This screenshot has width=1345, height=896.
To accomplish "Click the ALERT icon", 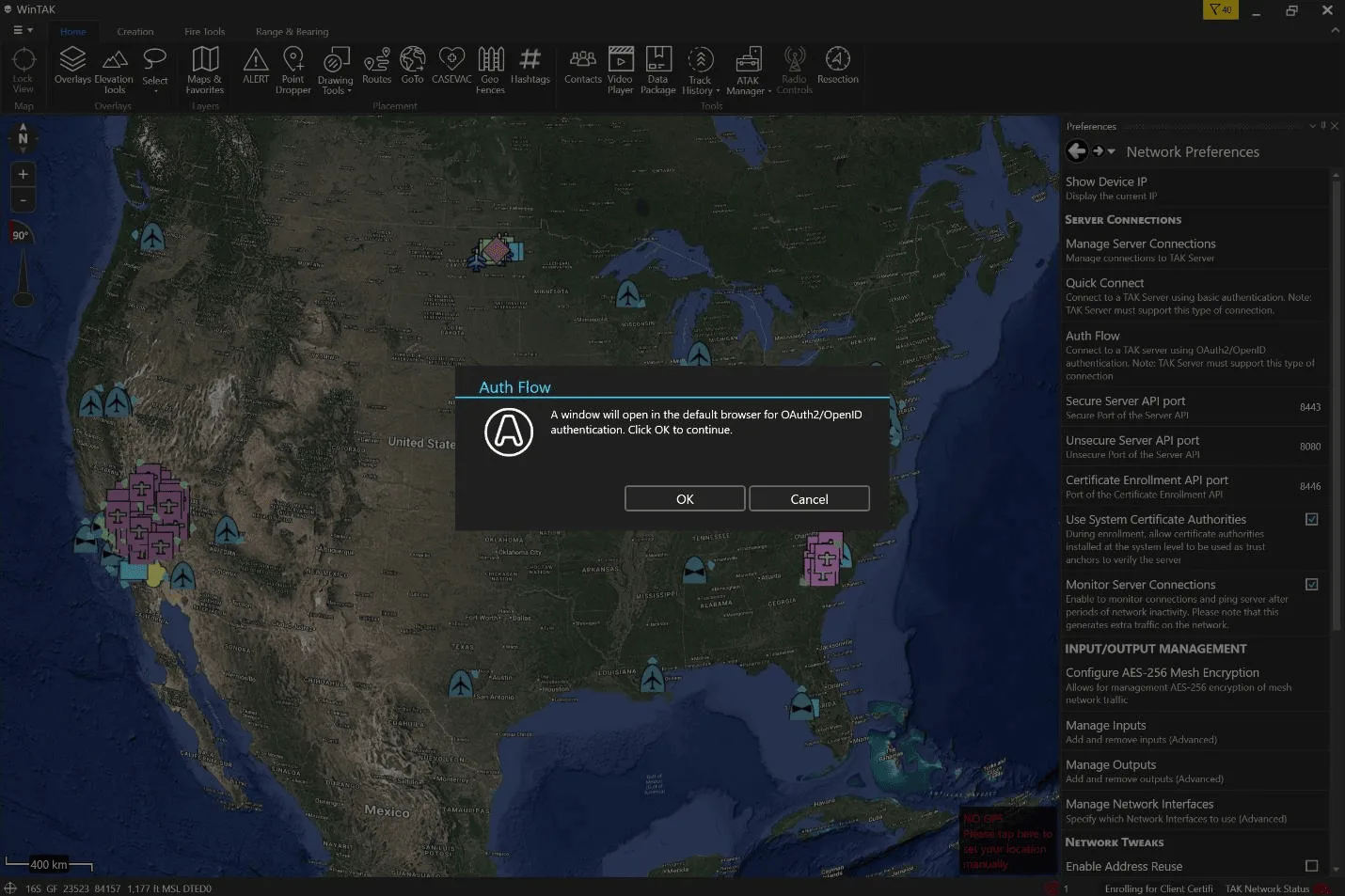I will click(256, 66).
